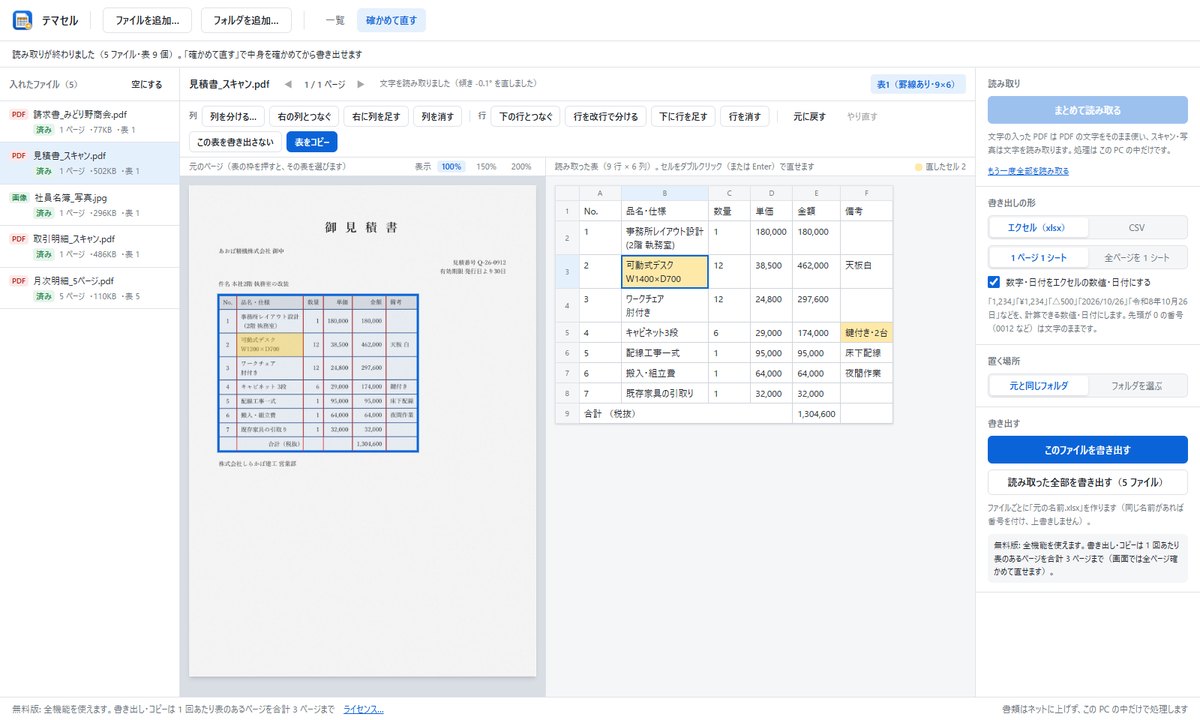Click 元に戻す undo button
The image size is (1200, 720).
810,117
